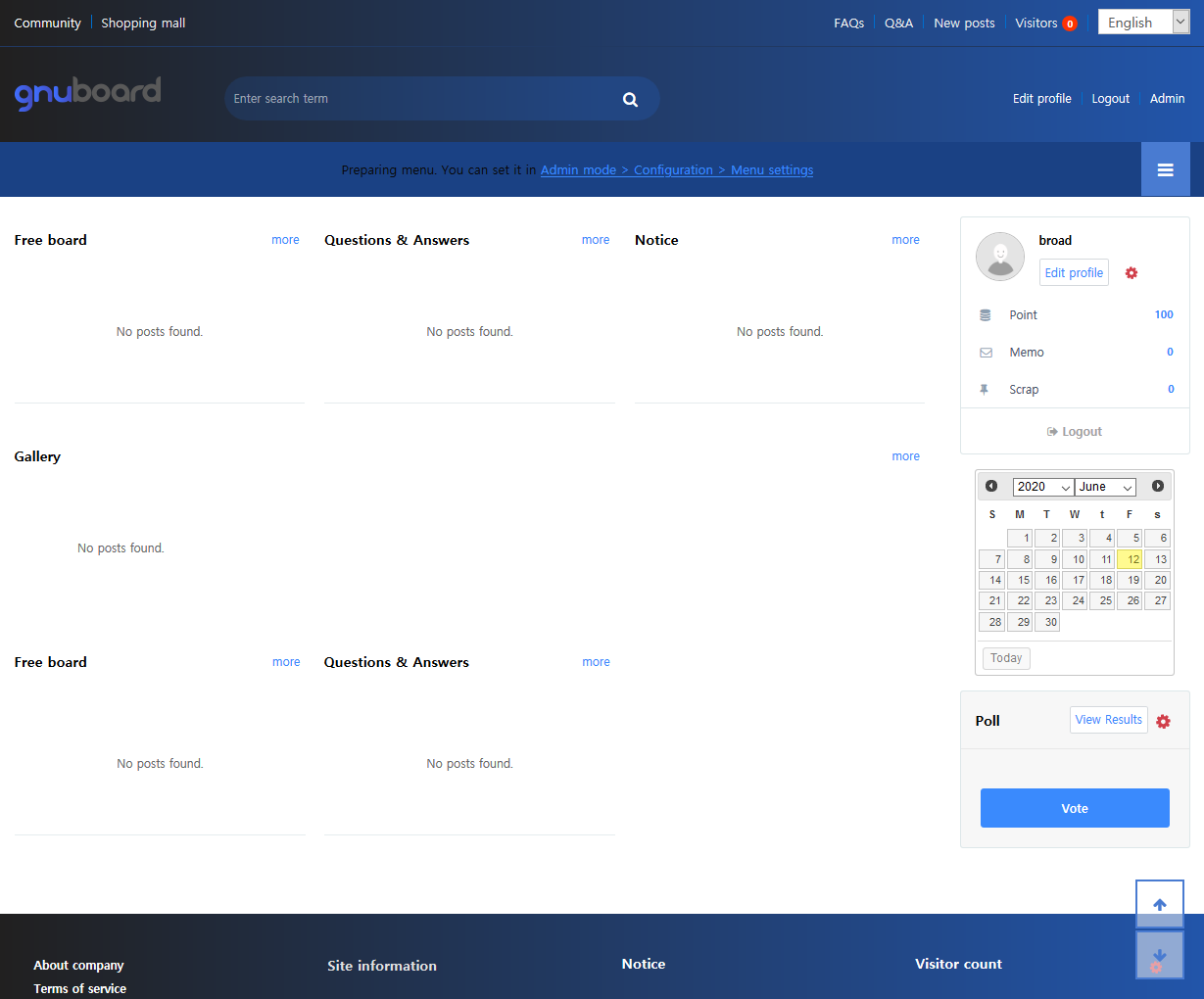
Task: Open the Community tab
Action: pyautogui.click(x=47, y=23)
